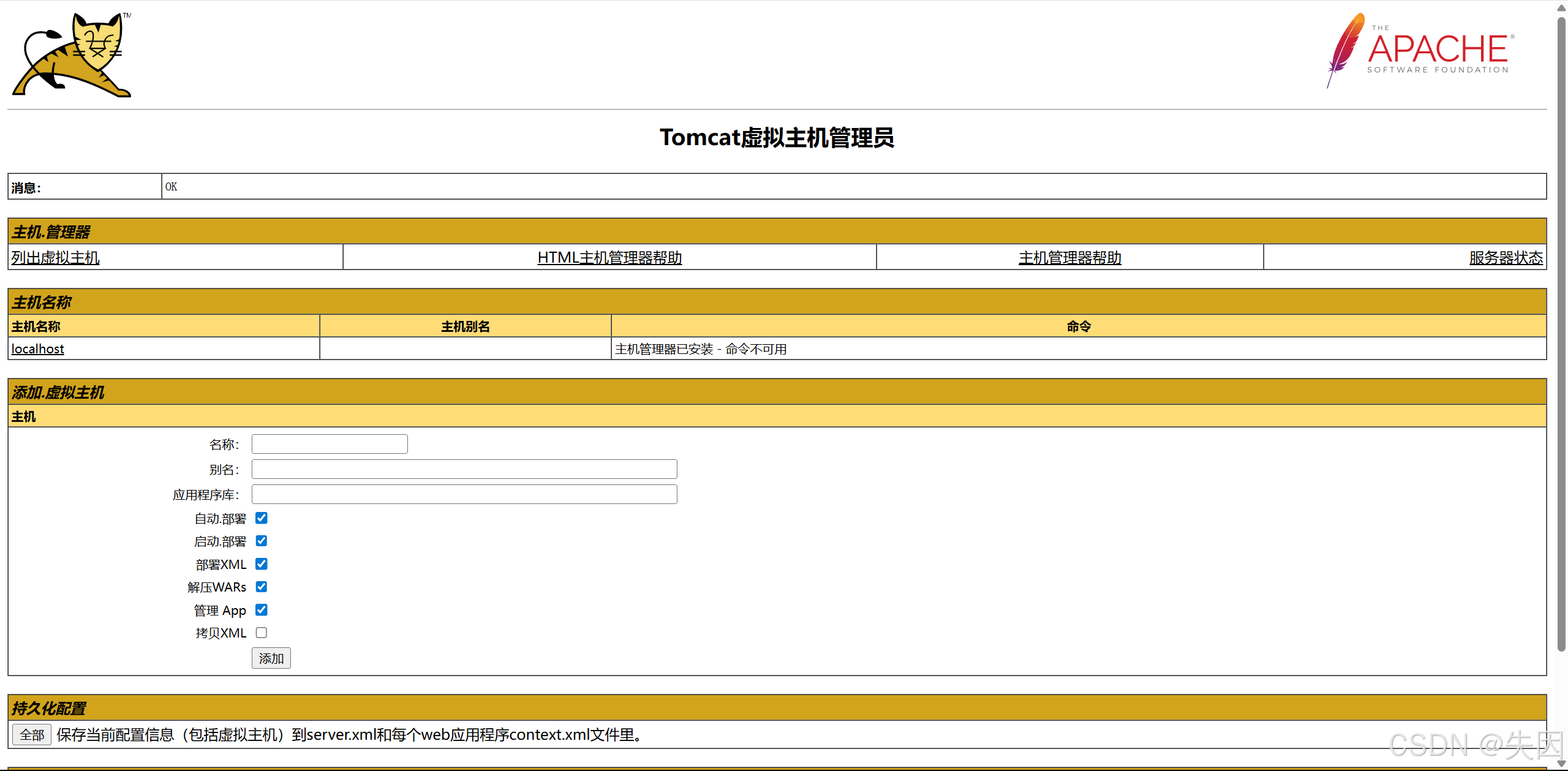The height and width of the screenshot is (771, 1568).
Task: Uncheck the 解压WARs checkbox
Action: click(262, 587)
